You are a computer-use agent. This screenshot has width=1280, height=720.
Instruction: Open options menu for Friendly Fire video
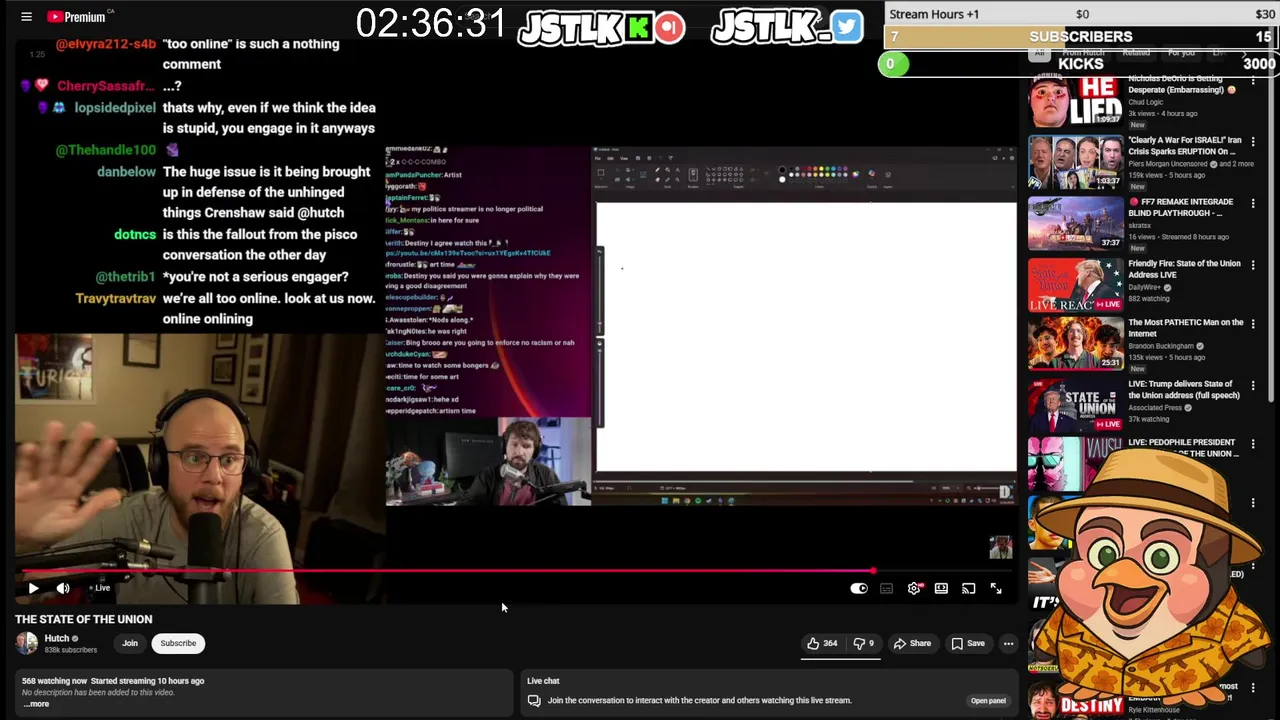[x=1253, y=266]
